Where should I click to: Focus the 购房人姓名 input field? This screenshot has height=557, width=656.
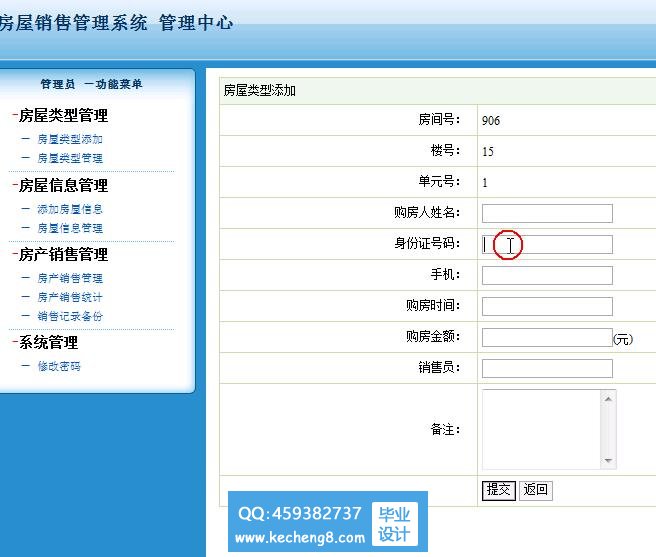tap(547, 213)
